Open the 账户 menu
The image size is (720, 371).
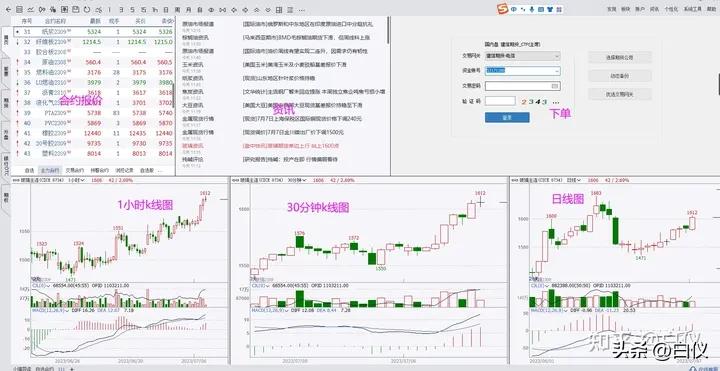click(x=640, y=9)
